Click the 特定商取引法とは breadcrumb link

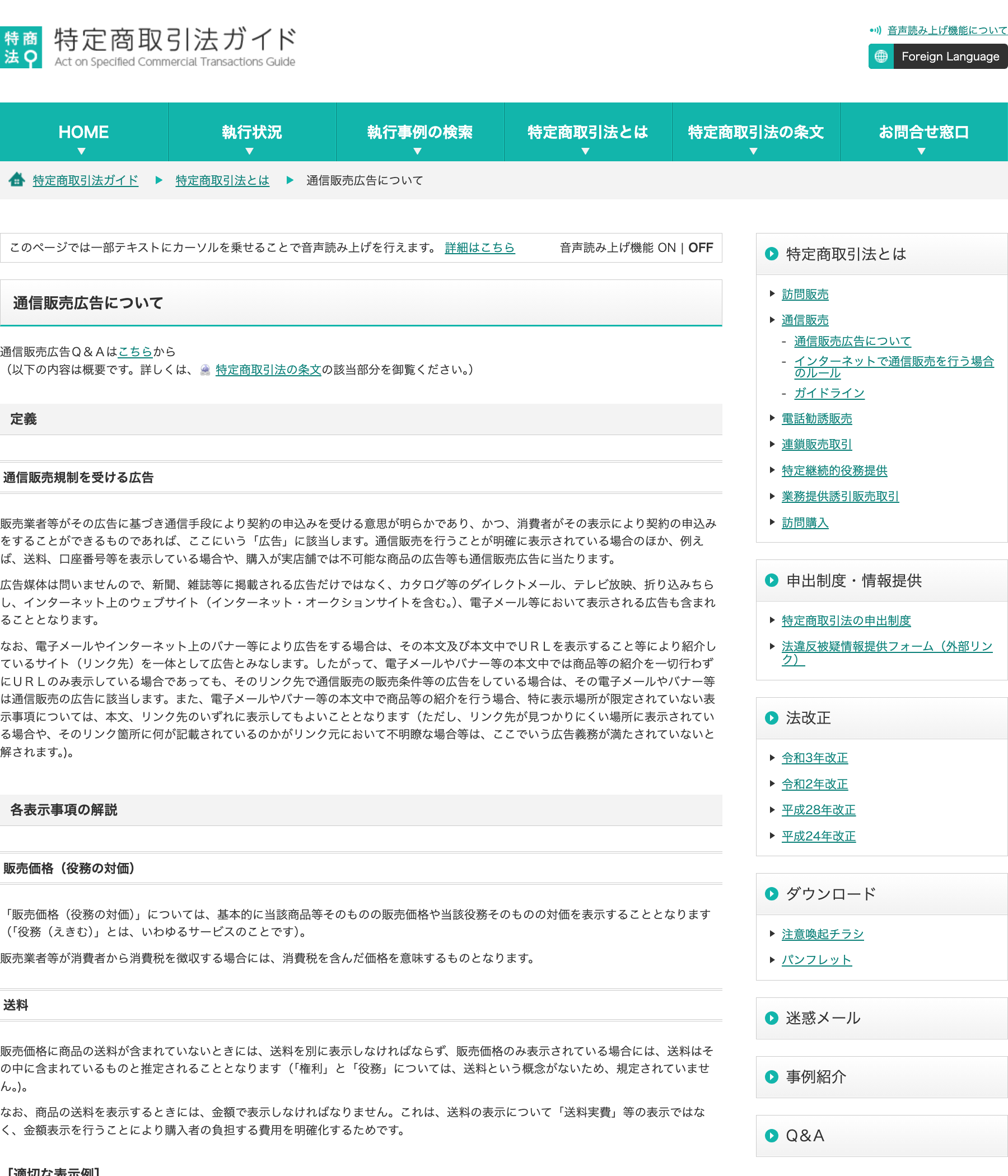(x=222, y=180)
